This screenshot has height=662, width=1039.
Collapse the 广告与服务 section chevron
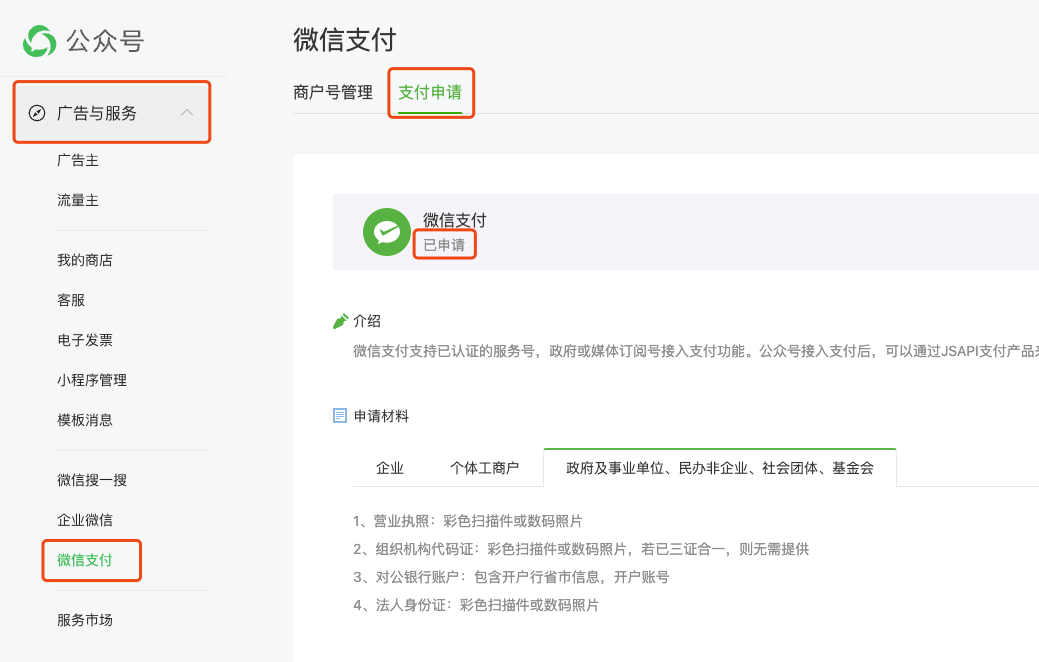187,113
